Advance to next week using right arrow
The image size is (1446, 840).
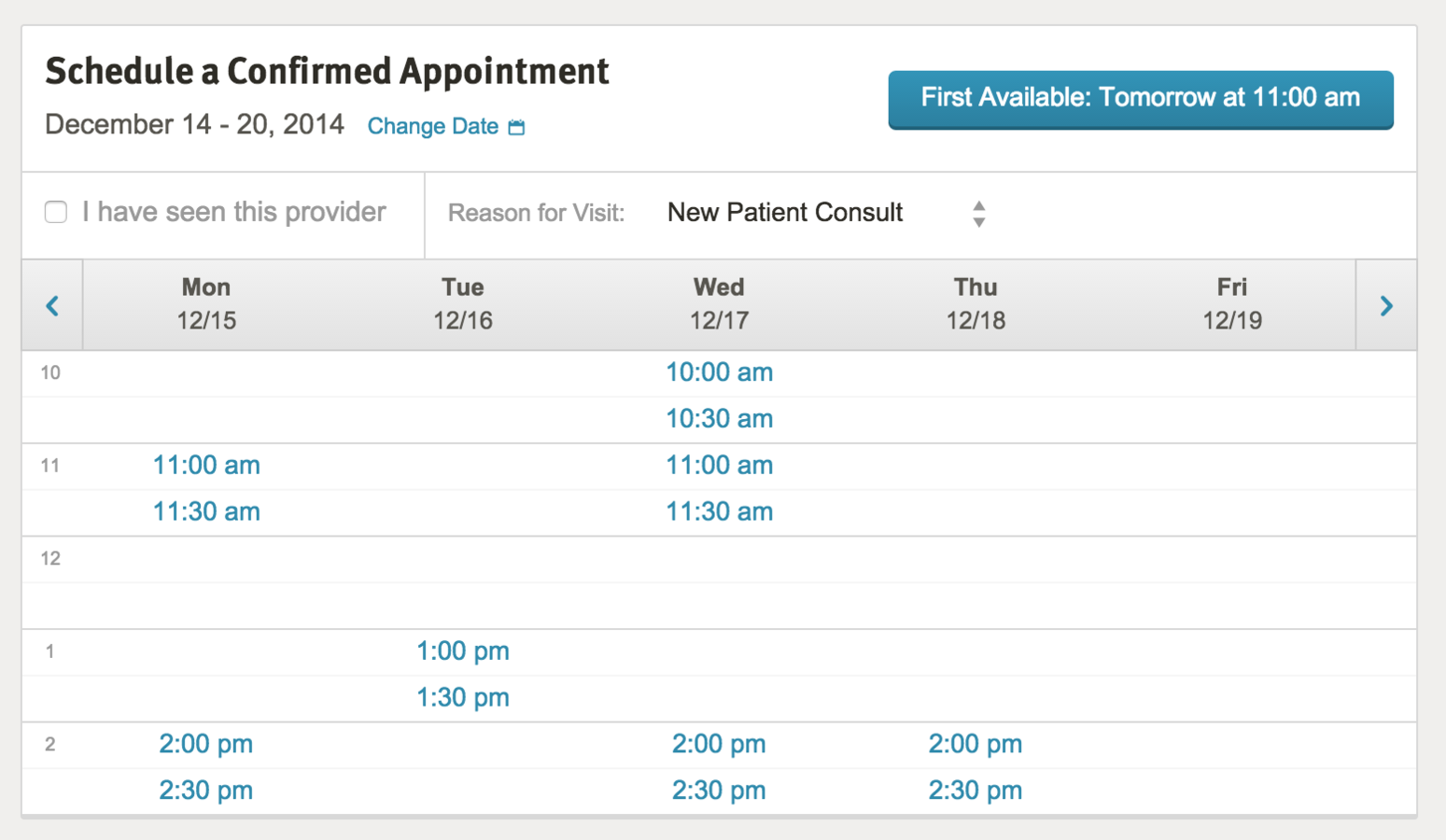click(x=1386, y=305)
